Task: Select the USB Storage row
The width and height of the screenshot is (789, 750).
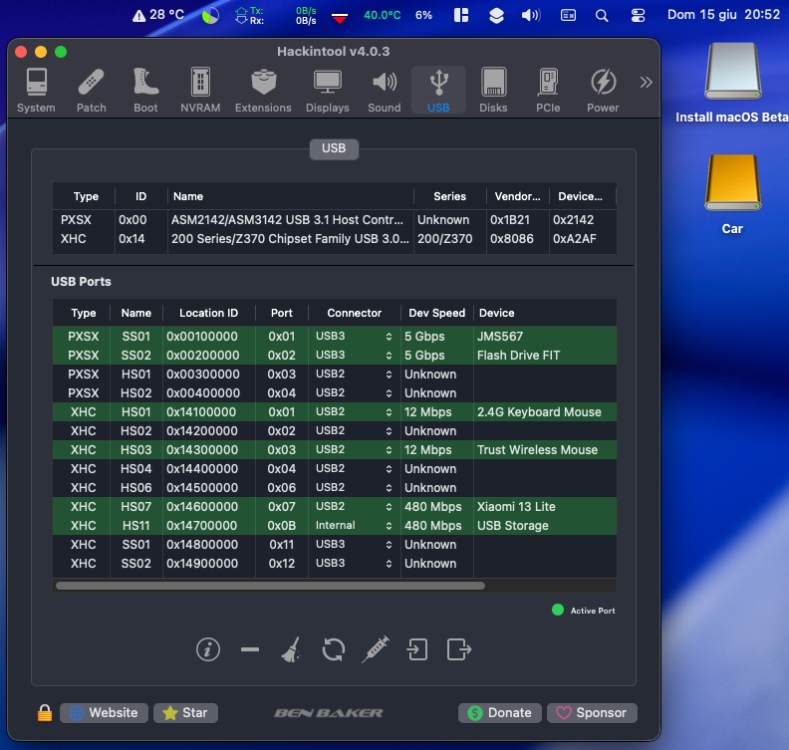Action: (335, 526)
